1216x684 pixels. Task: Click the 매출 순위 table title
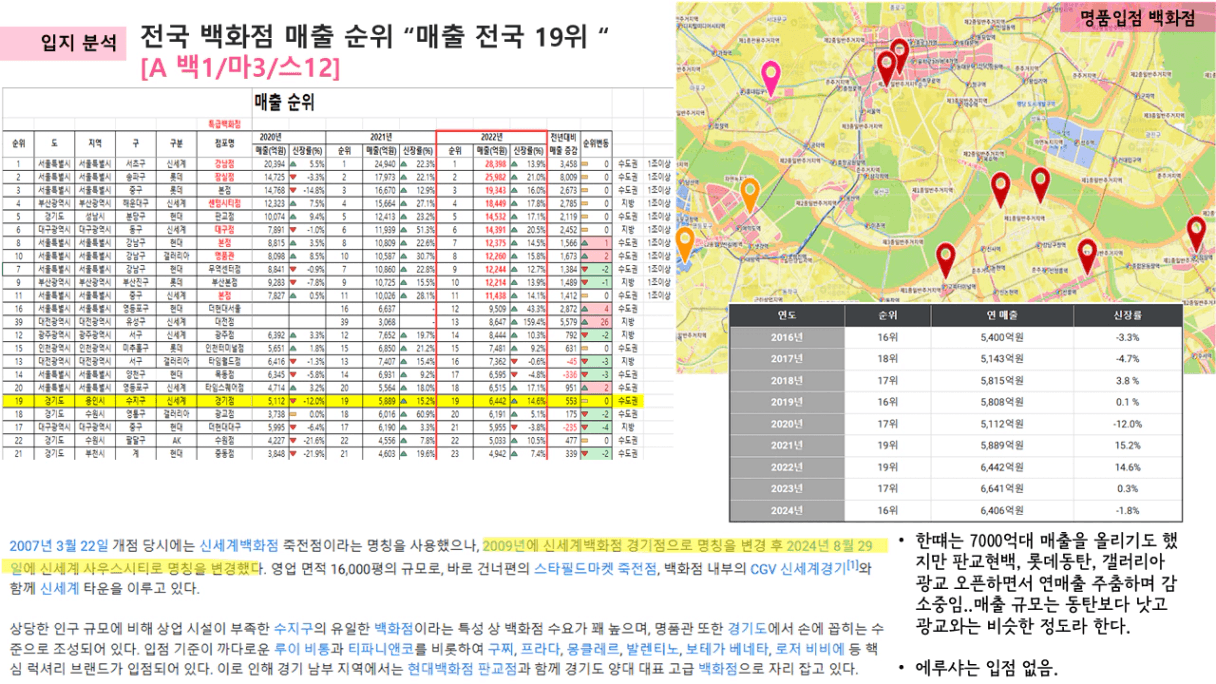click(285, 102)
